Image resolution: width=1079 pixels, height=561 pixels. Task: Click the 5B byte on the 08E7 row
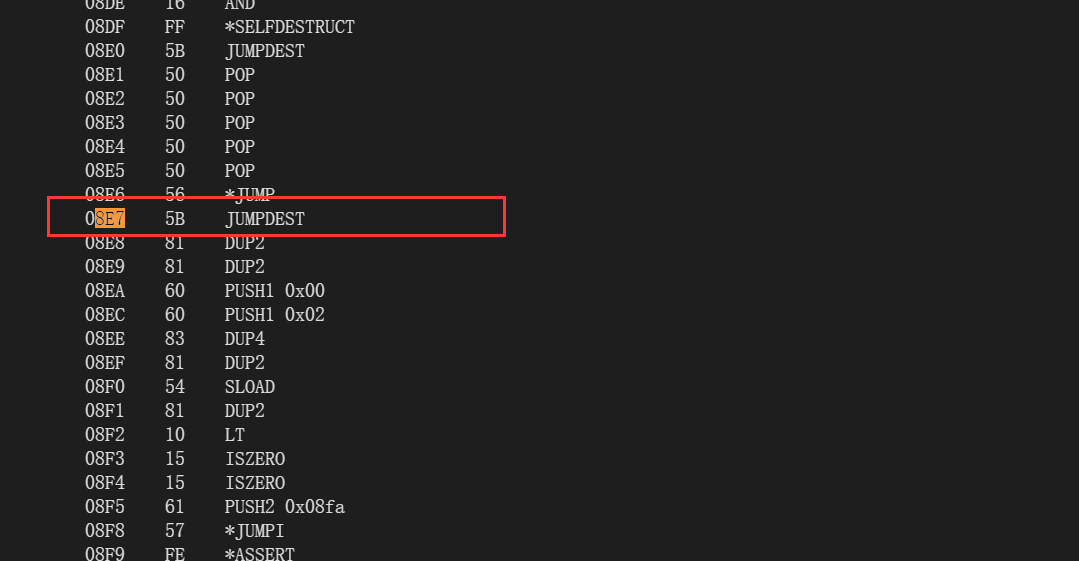tap(174, 219)
